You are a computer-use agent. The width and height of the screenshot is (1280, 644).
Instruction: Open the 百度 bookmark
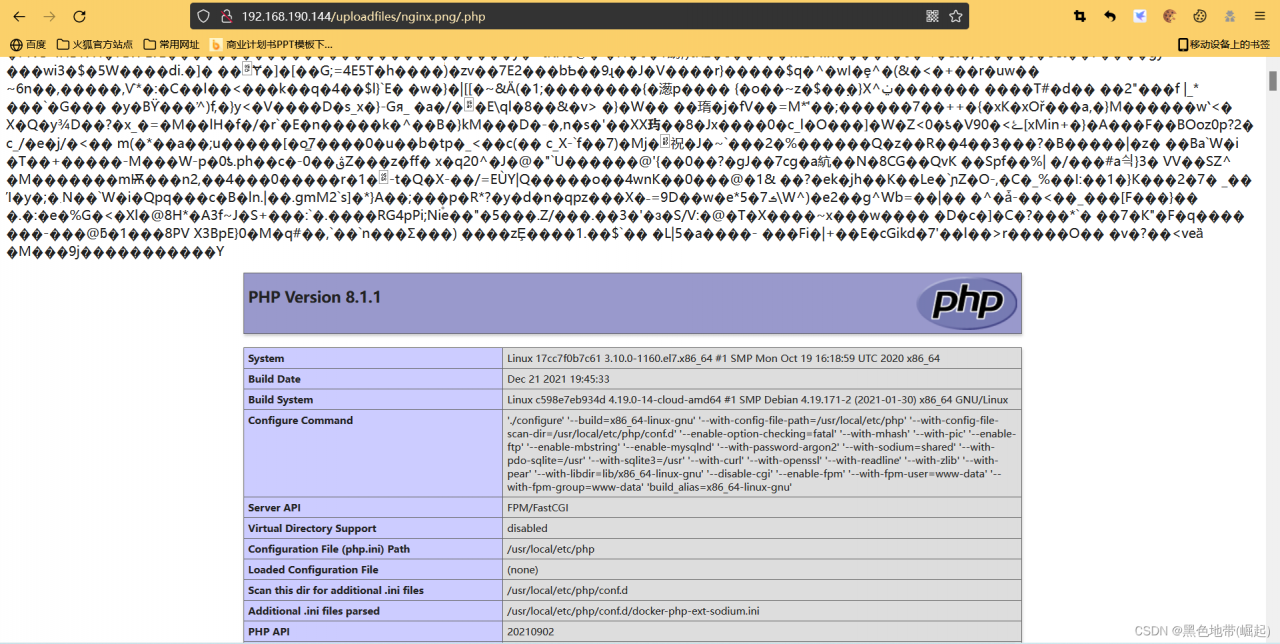click(x=27, y=44)
